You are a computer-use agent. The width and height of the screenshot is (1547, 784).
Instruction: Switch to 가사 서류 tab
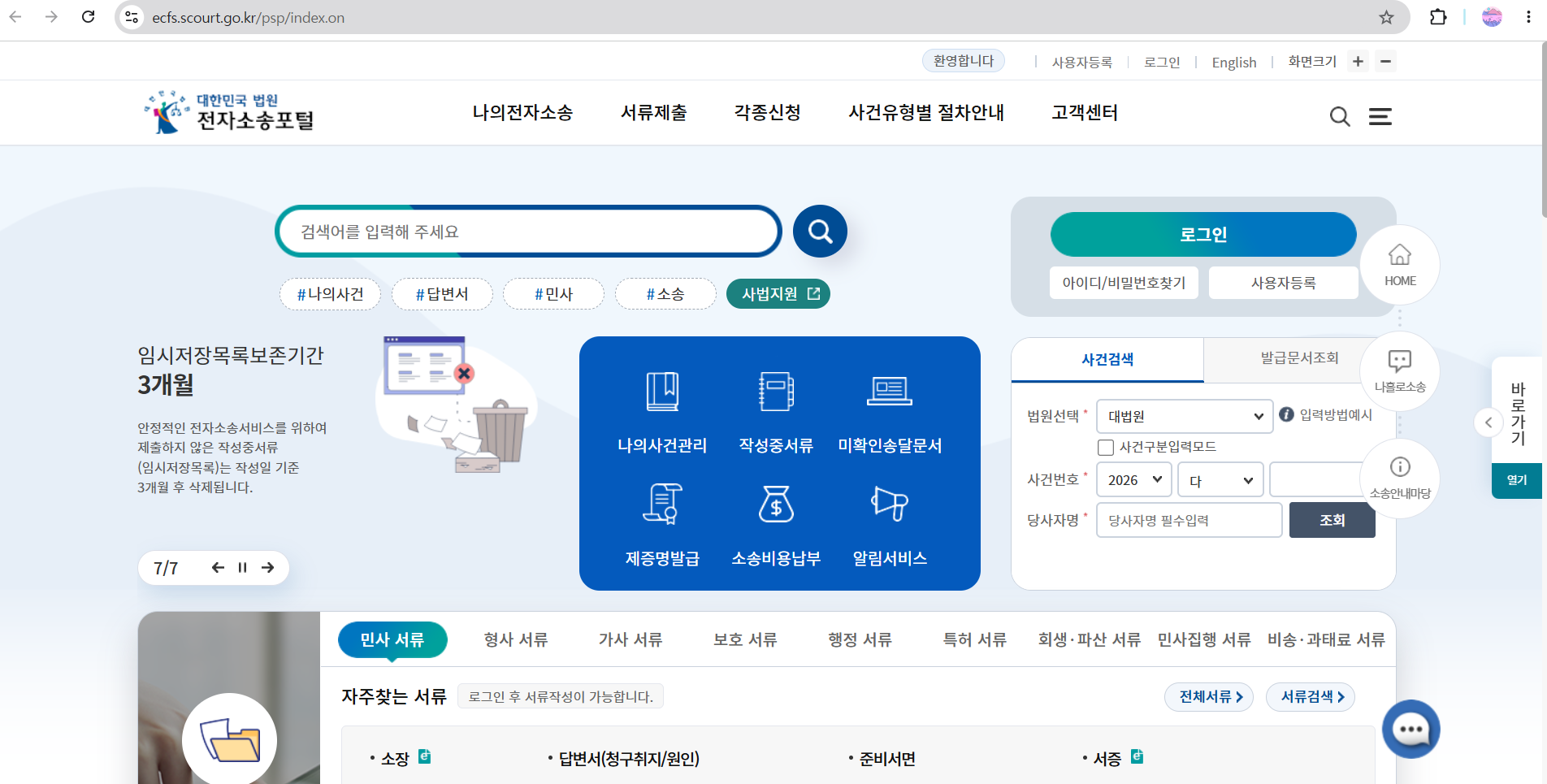point(630,639)
